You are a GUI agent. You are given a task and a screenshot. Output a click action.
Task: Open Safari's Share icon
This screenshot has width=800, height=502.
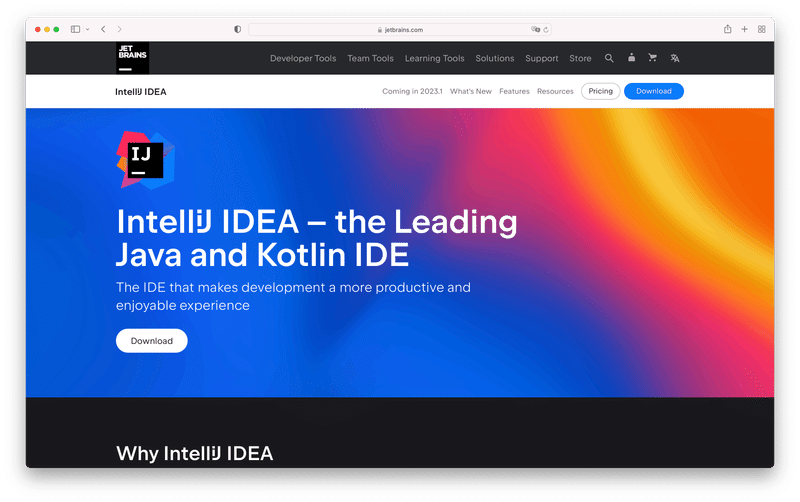click(x=728, y=29)
